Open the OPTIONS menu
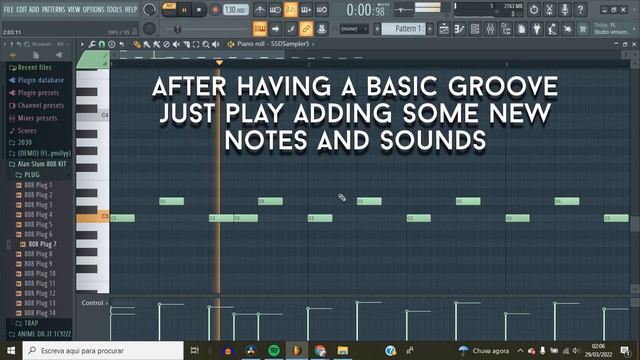This screenshot has height=360, width=640. coord(93,9)
